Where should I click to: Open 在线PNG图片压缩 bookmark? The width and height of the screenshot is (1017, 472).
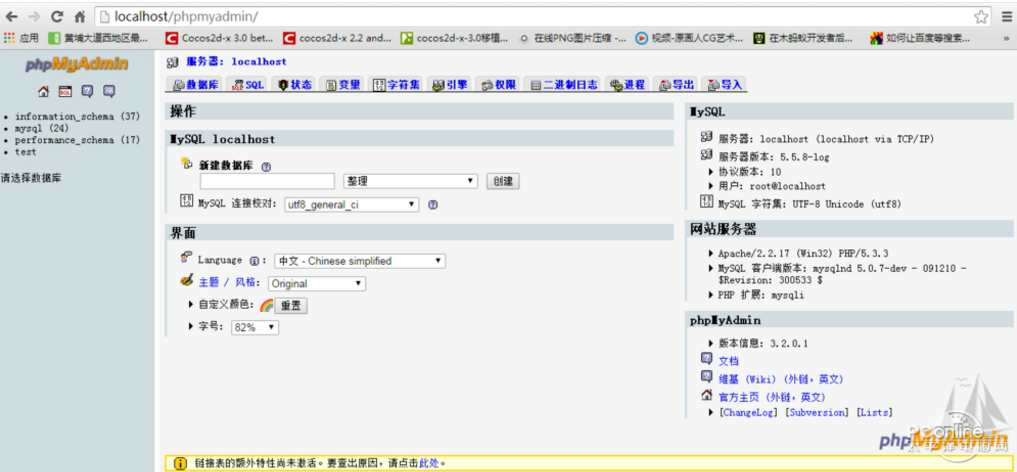pyautogui.click(x=573, y=38)
